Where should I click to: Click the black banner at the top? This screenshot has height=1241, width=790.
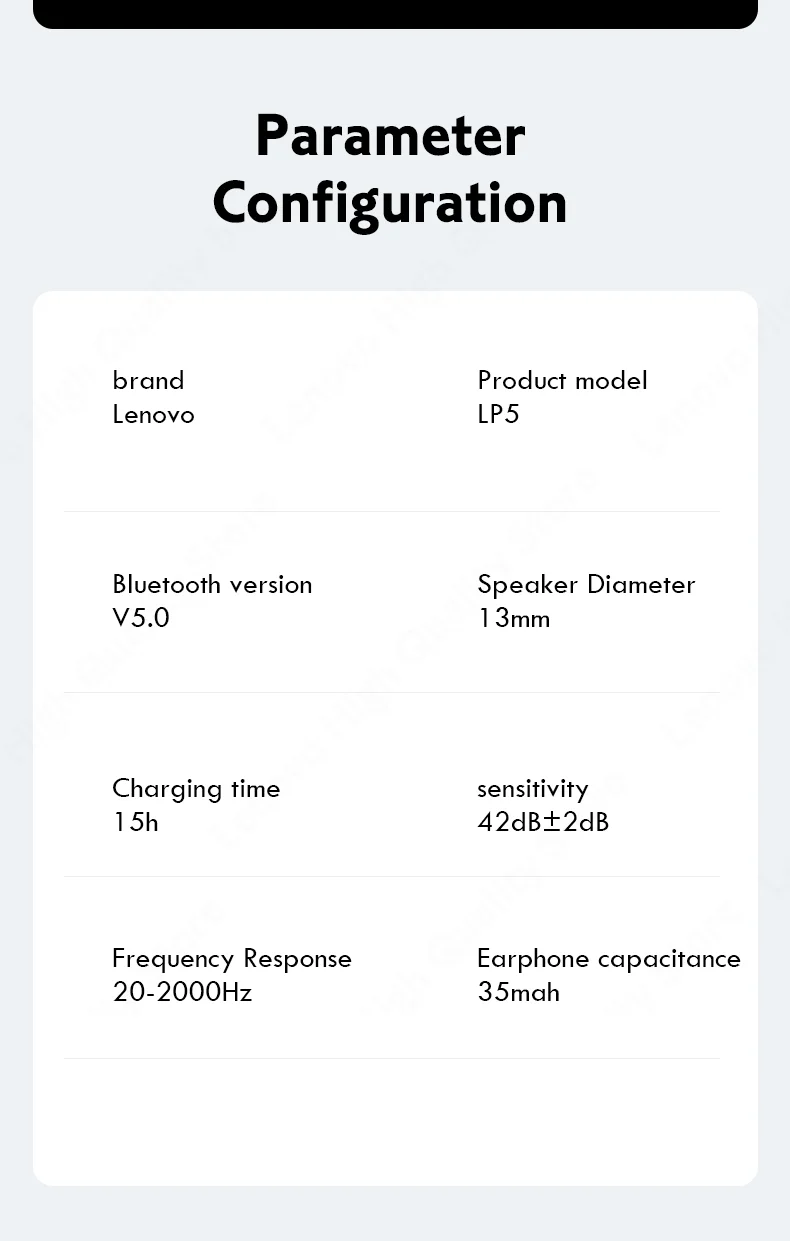[x=395, y=13]
